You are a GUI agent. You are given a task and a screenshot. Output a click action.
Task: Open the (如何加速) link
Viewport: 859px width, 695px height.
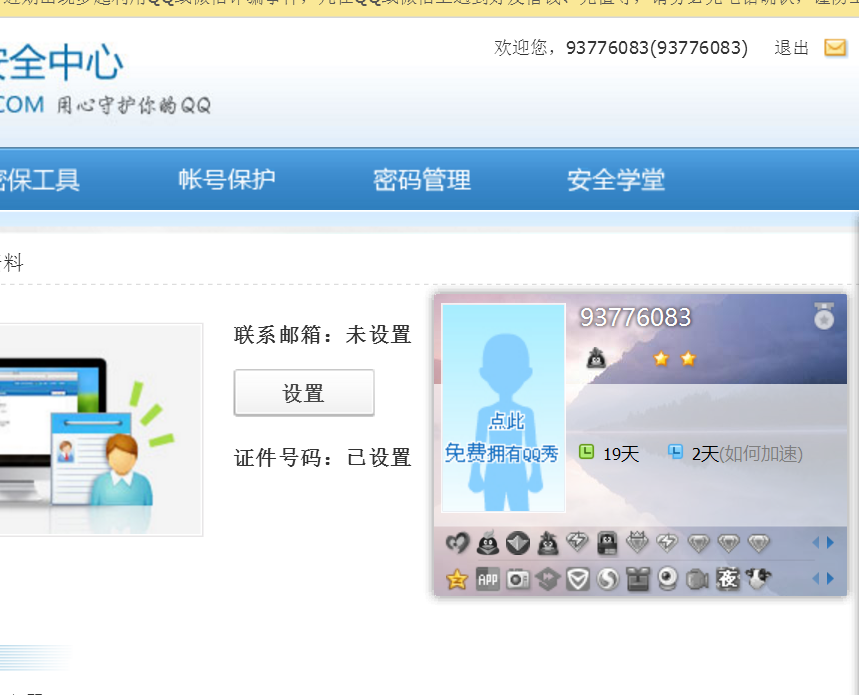point(760,453)
